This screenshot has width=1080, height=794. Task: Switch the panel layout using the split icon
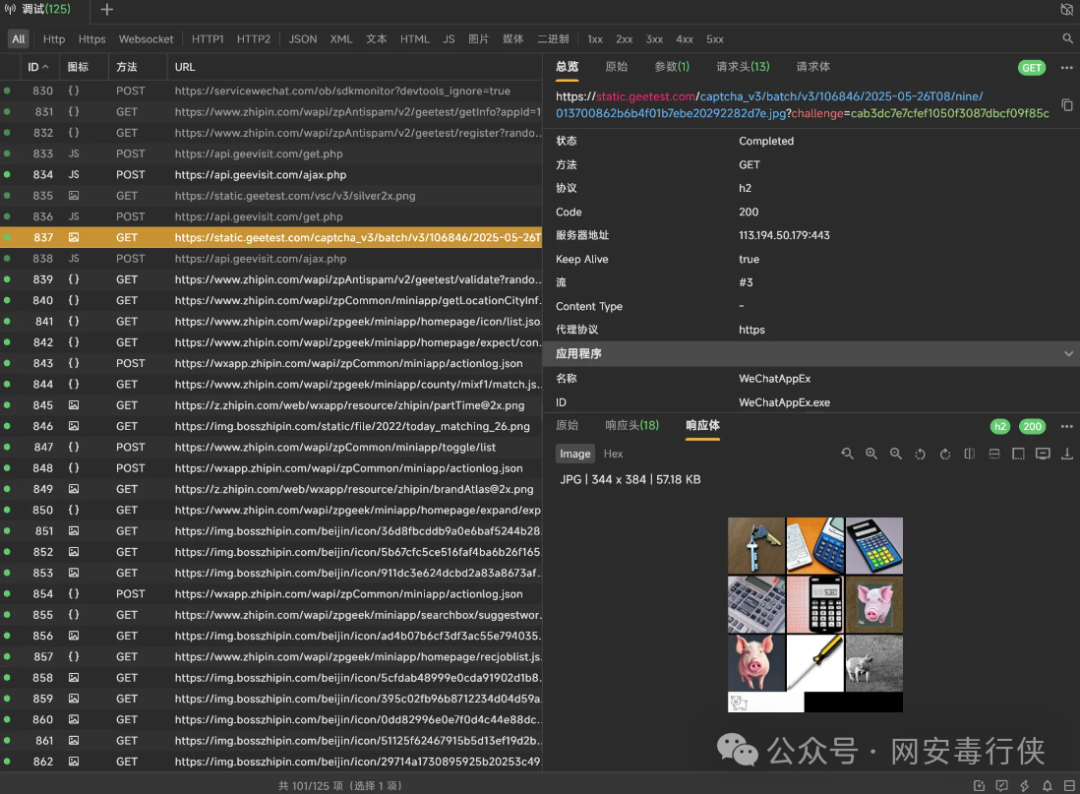click(x=1069, y=786)
